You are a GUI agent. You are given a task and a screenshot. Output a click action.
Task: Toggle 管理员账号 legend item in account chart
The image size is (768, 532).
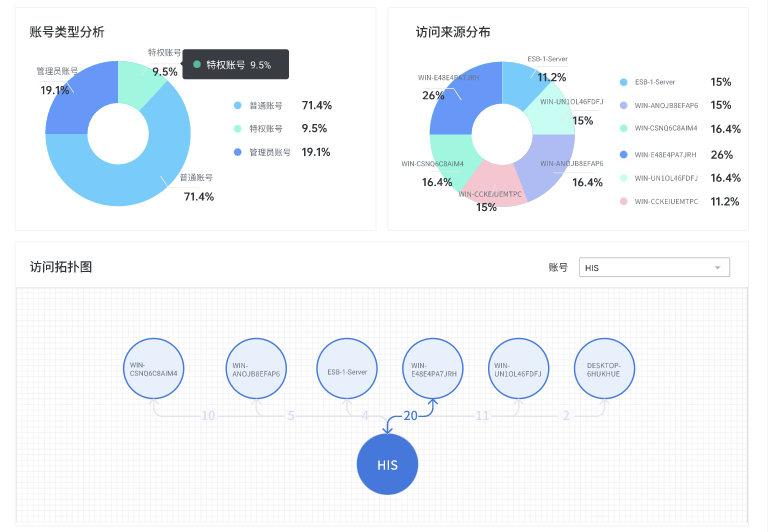(x=269, y=152)
